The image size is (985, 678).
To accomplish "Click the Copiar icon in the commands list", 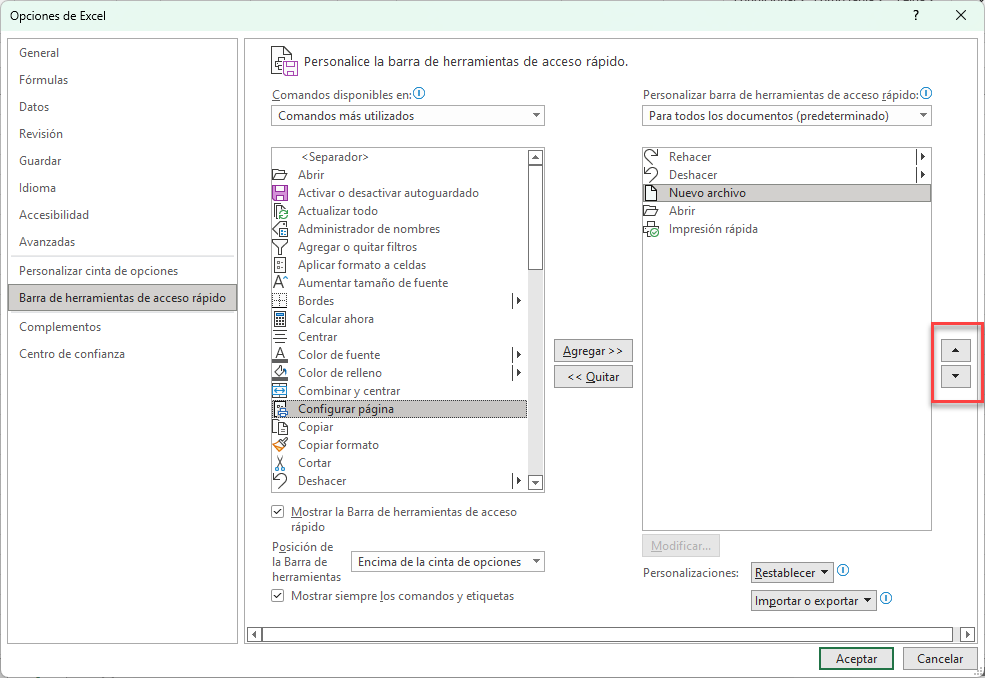I will tap(280, 427).
